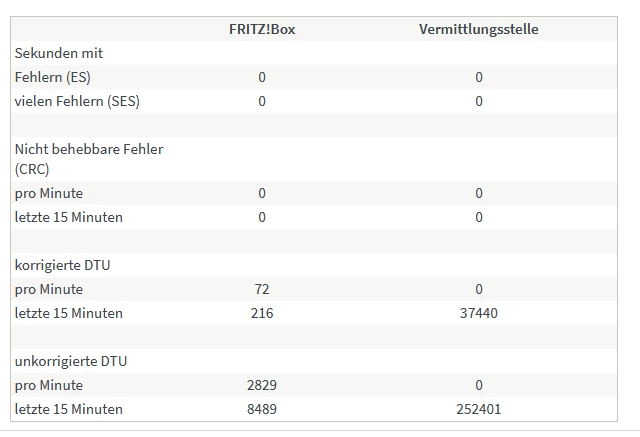The height and width of the screenshot is (437, 640).
Task: Click the value 252401 in Vermittlungsstelle column
Action: click(478, 409)
